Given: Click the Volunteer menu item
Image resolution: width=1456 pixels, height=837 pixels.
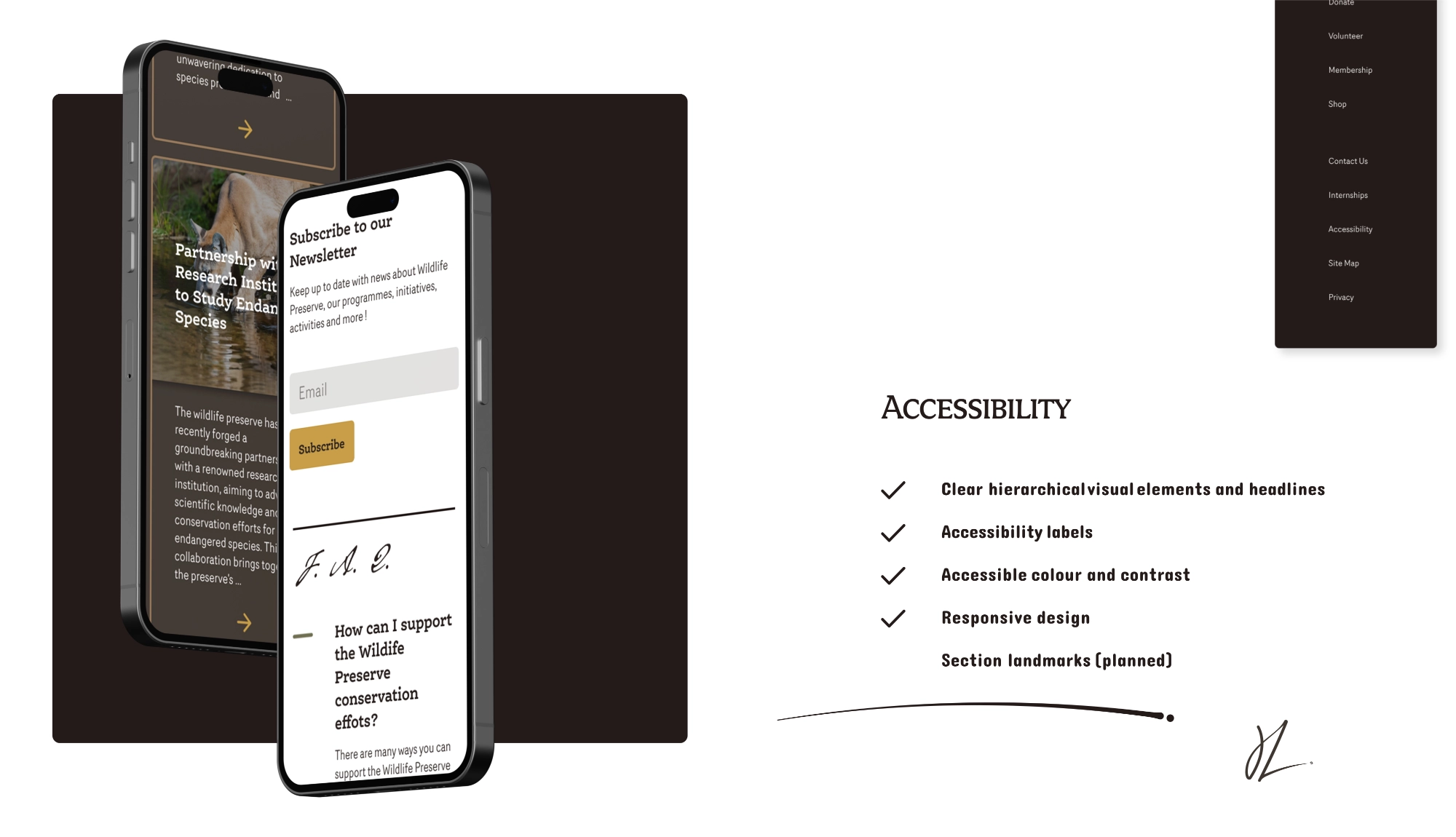Looking at the screenshot, I should pos(1345,36).
